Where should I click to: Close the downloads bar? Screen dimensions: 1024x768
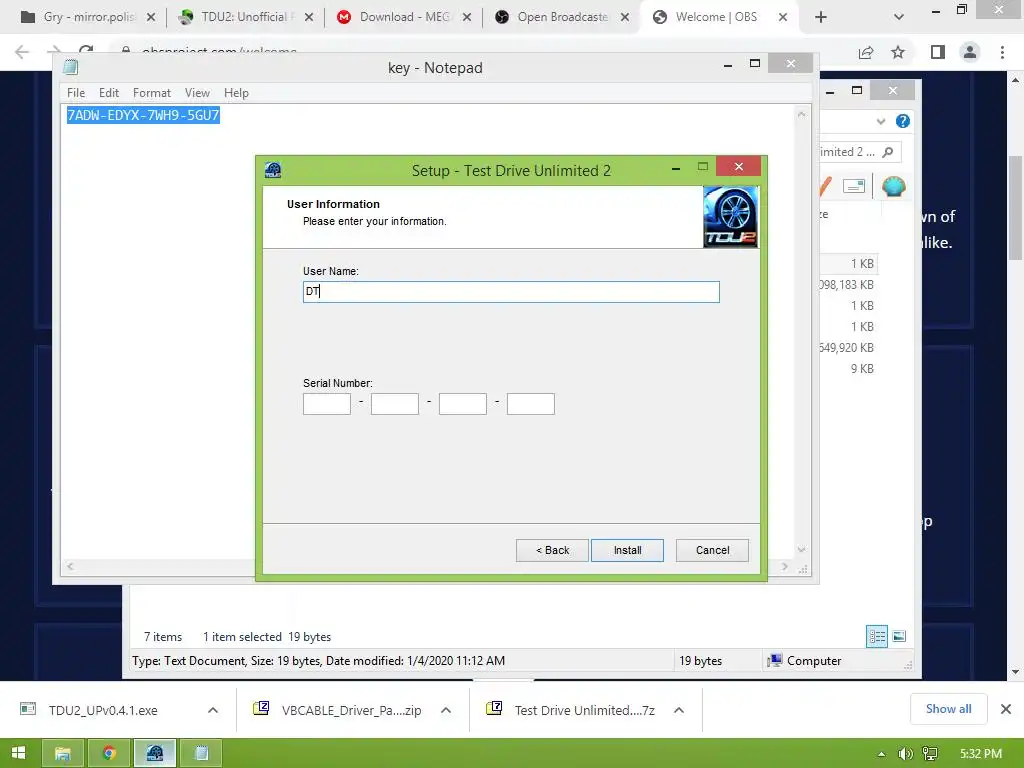pyautogui.click(x=1006, y=709)
